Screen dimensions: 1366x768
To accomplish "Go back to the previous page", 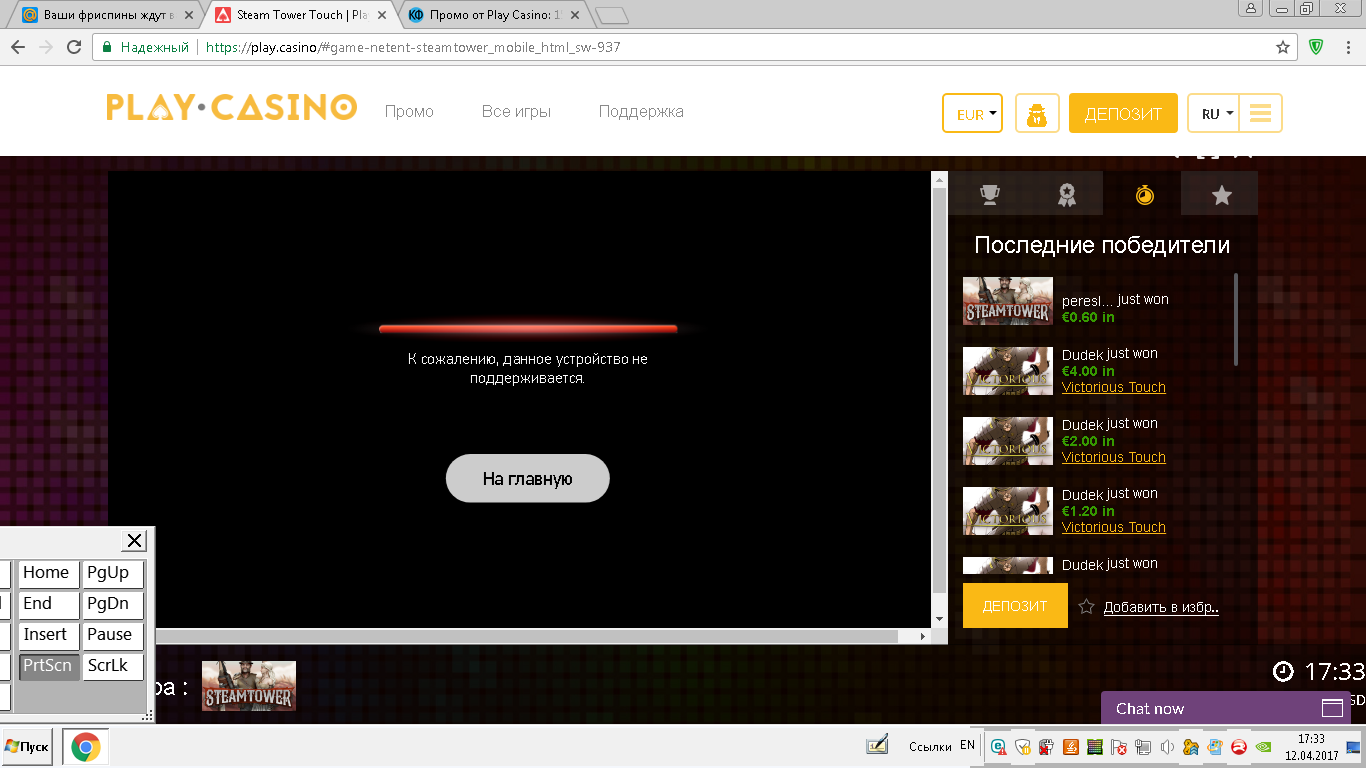I will tap(17, 47).
